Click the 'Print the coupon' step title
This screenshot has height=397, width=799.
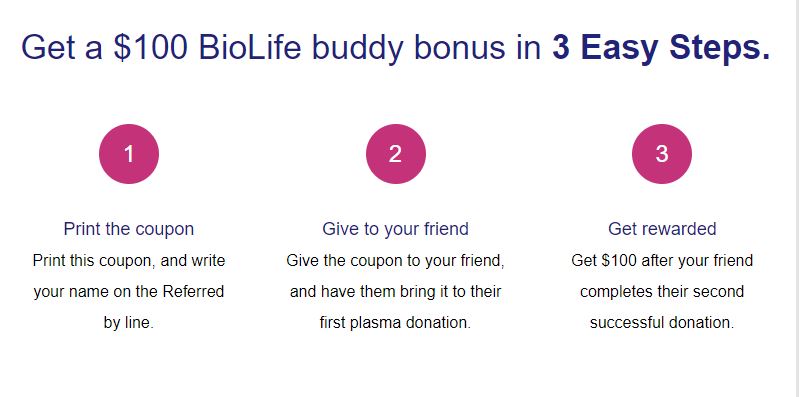coord(129,229)
